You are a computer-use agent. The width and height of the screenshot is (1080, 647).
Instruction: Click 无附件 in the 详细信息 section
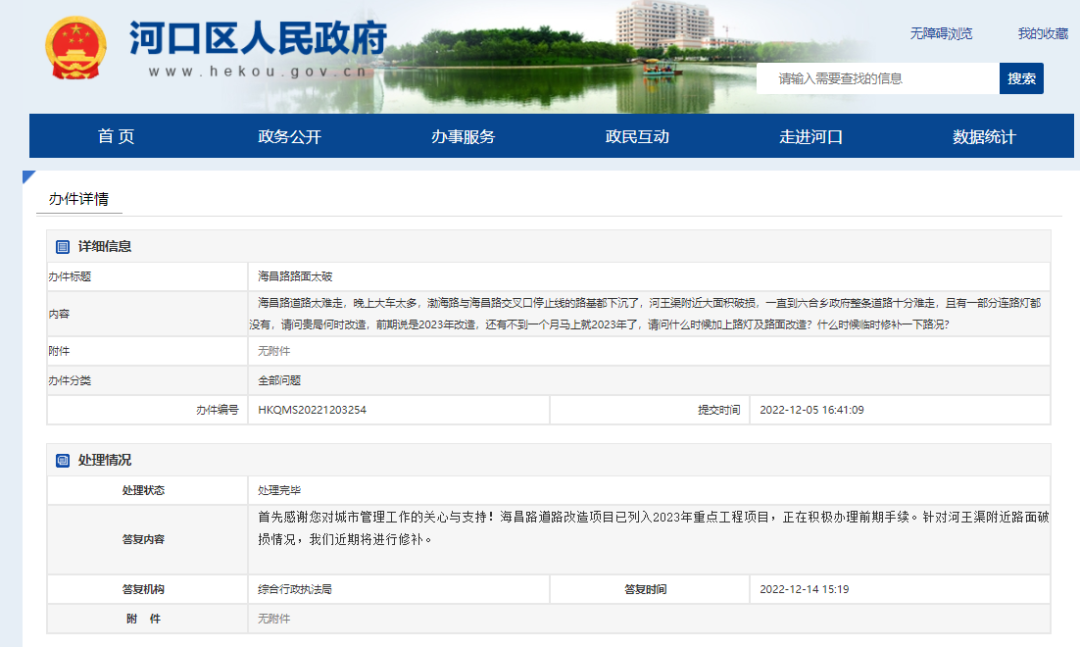[273, 351]
